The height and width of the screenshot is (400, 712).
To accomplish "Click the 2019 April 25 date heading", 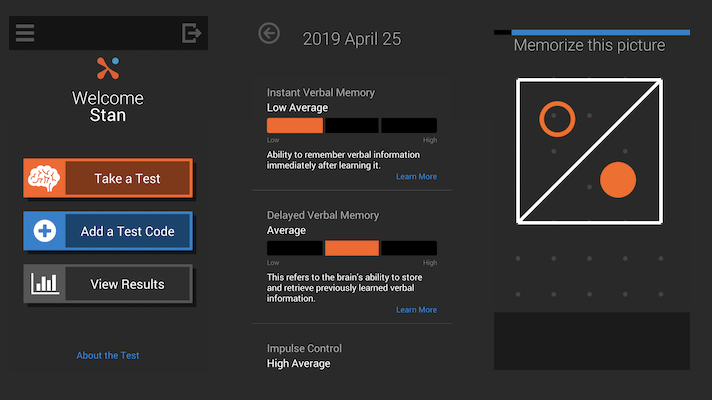I will (352, 39).
